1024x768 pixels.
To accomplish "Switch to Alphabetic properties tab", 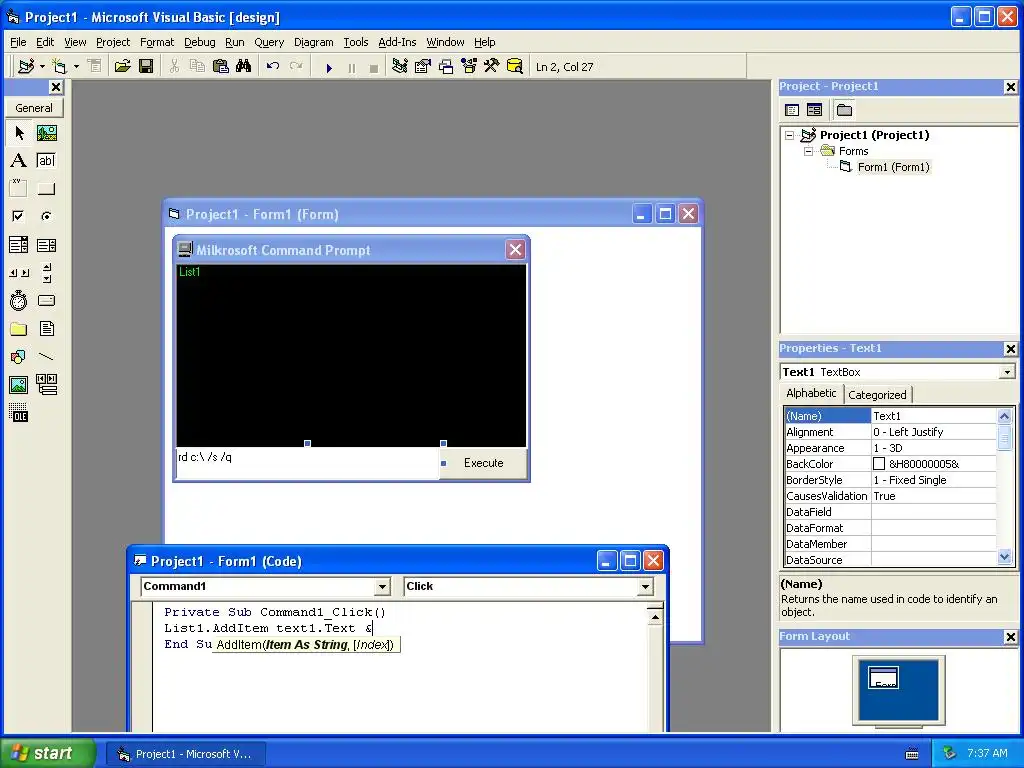I will click(x=811, y=393).
